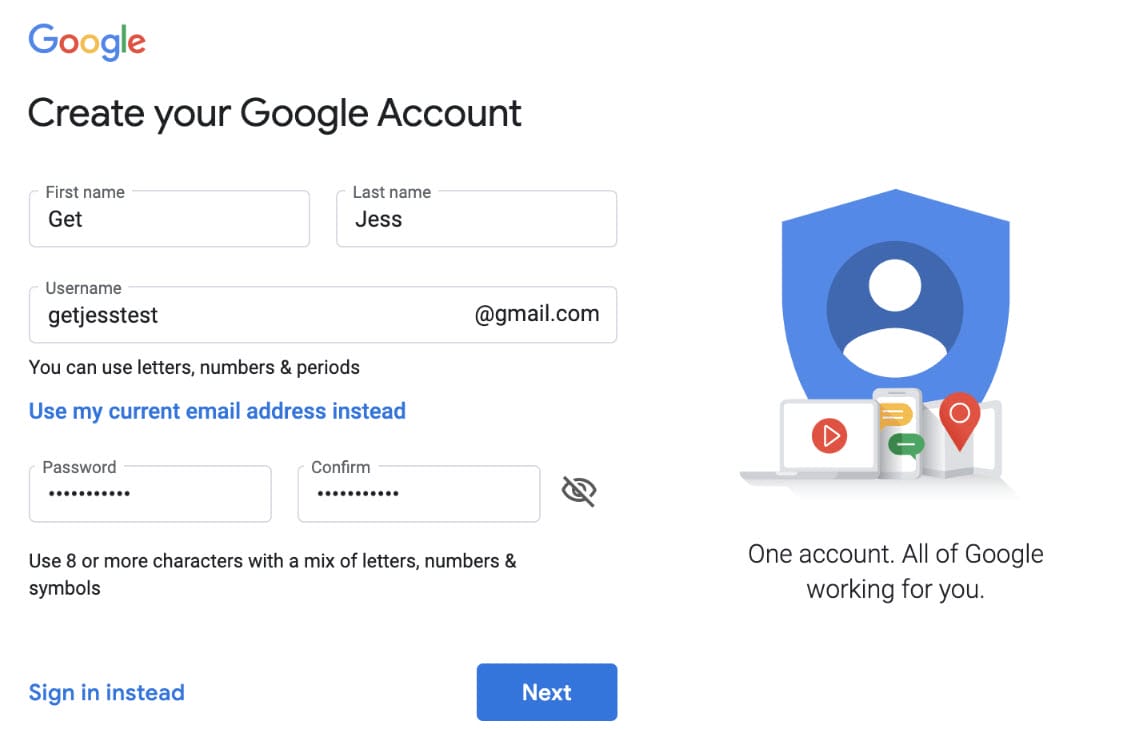
Task: Click the First name field
Action: pyautogui.click(x=169, y=220)
